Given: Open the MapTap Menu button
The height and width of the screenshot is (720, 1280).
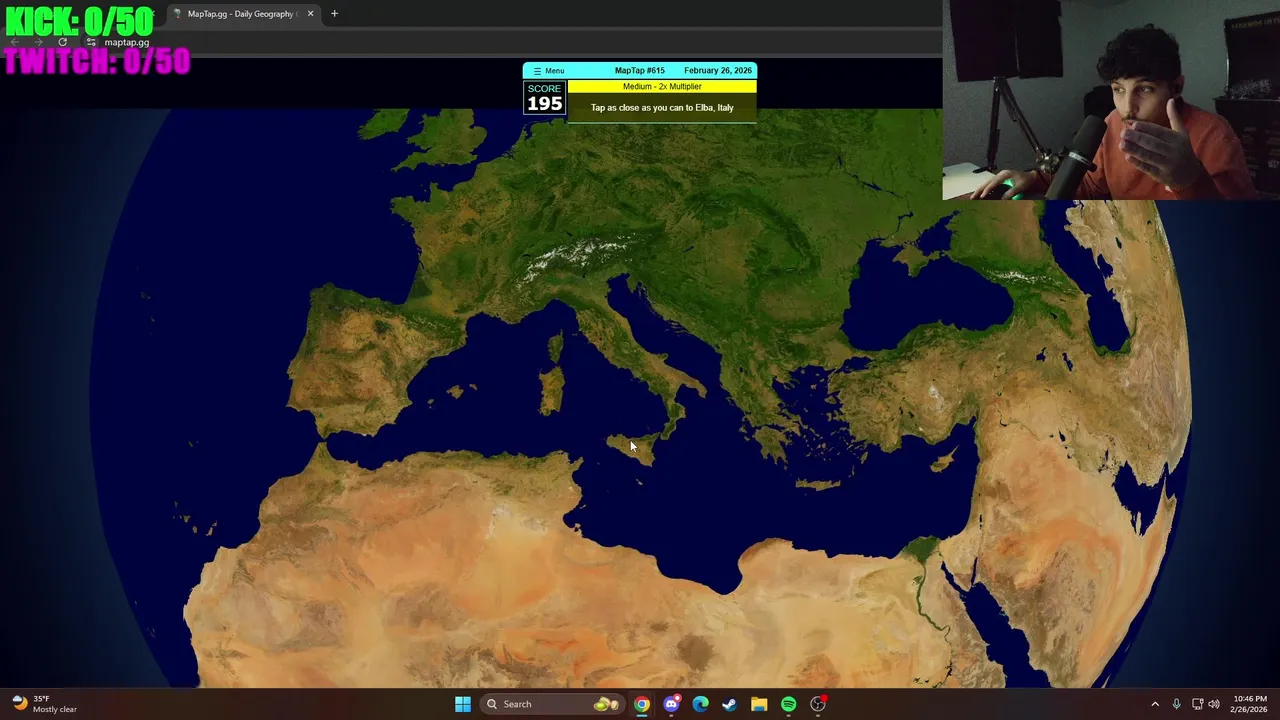Looking at the screenshot, I should coord(548,71).
